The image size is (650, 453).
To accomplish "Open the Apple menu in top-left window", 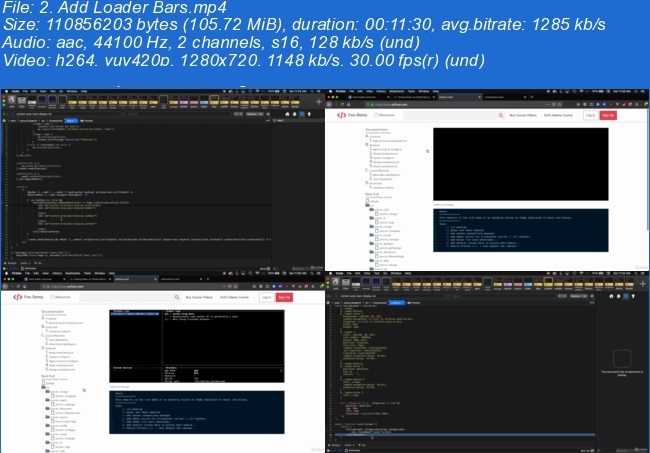I will click(6, 91).
